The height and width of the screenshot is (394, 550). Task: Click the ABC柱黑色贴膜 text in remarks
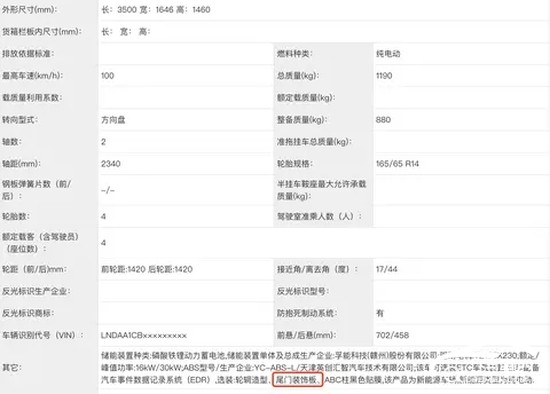(353, 380)
